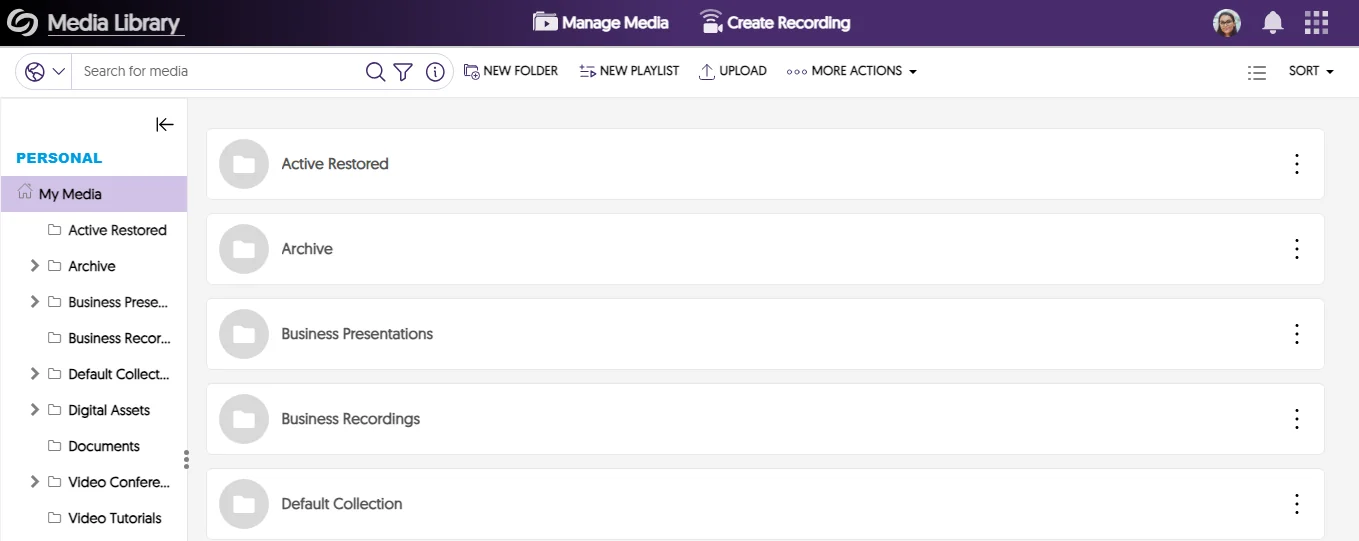
Task: Open the notifications bell
Action: click(1273, 23)
